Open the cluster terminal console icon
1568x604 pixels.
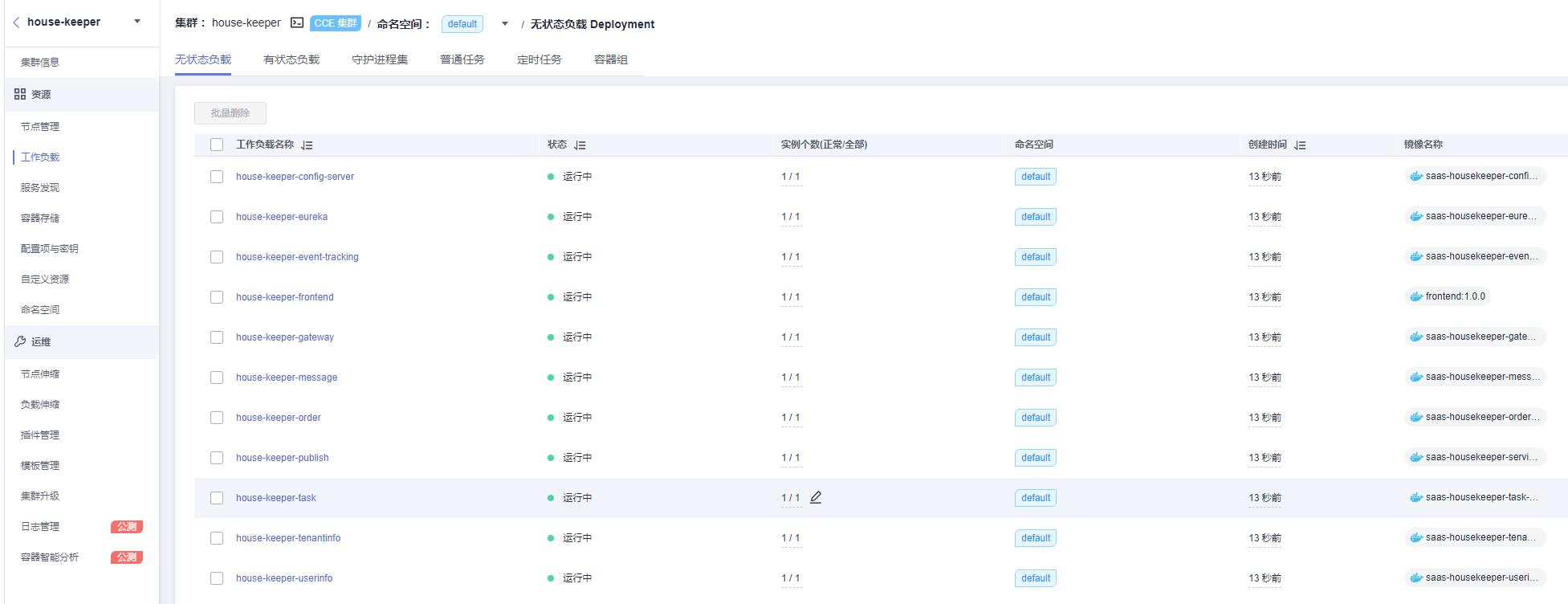297,23
